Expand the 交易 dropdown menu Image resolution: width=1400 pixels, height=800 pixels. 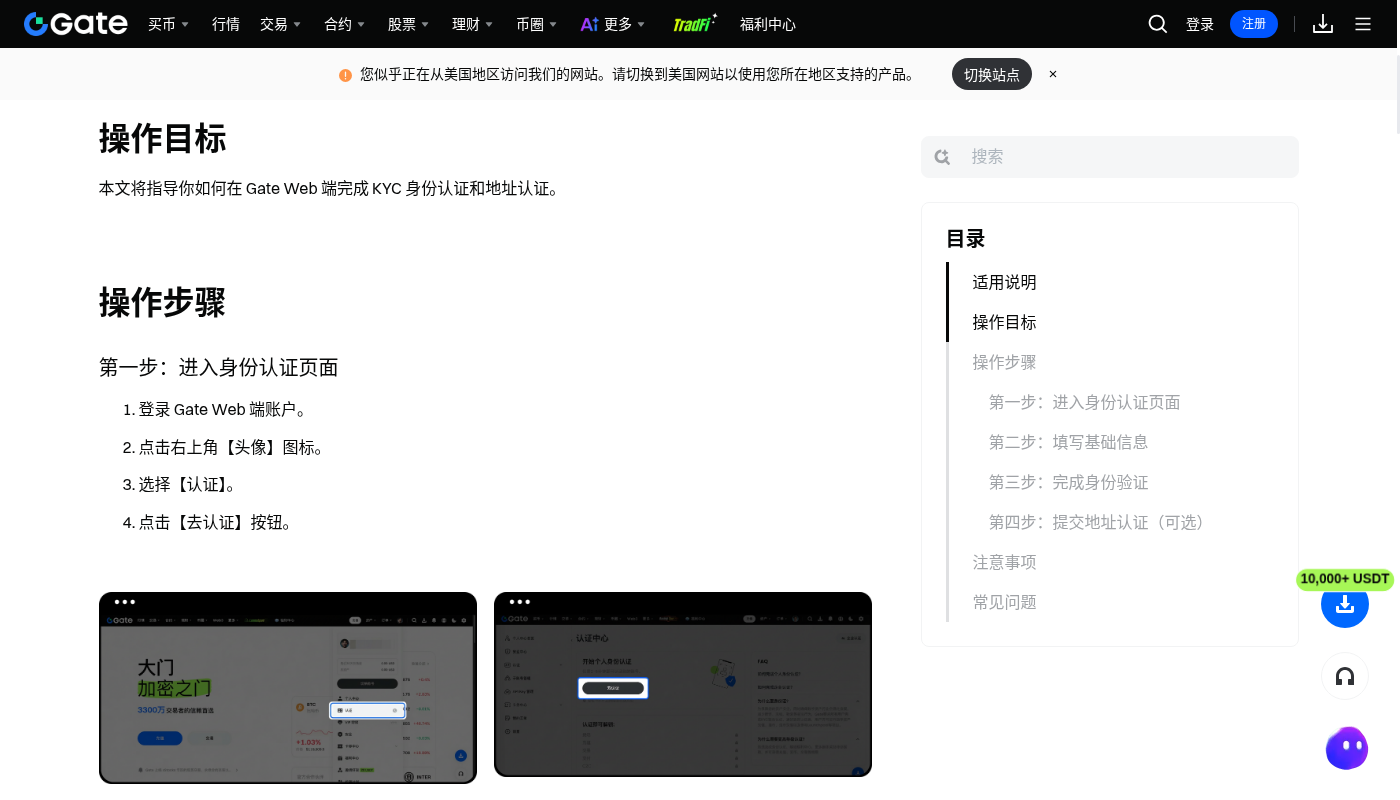[x=280, y=24]
